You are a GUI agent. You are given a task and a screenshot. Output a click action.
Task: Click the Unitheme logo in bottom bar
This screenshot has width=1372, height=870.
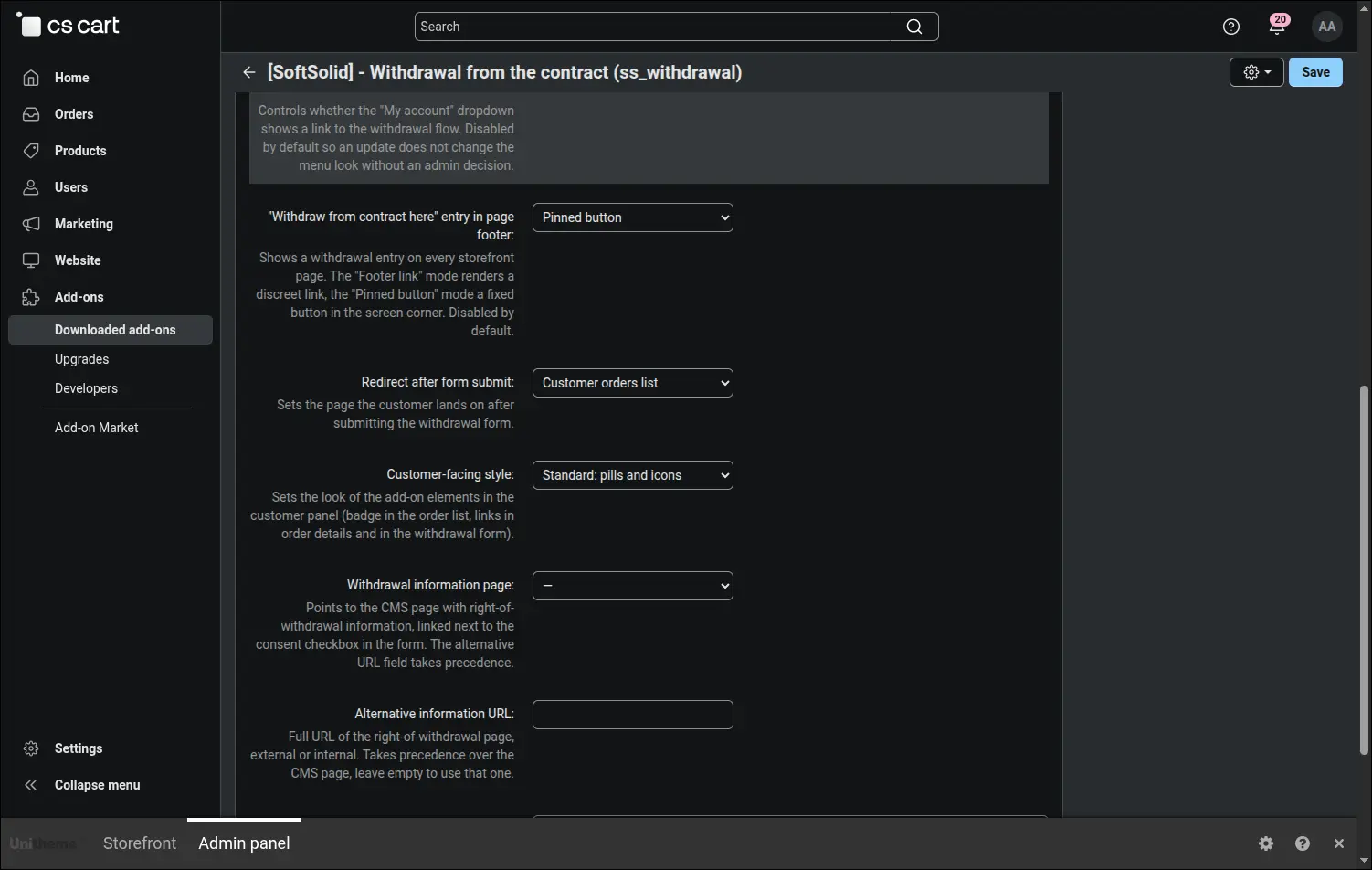[43, 843]
